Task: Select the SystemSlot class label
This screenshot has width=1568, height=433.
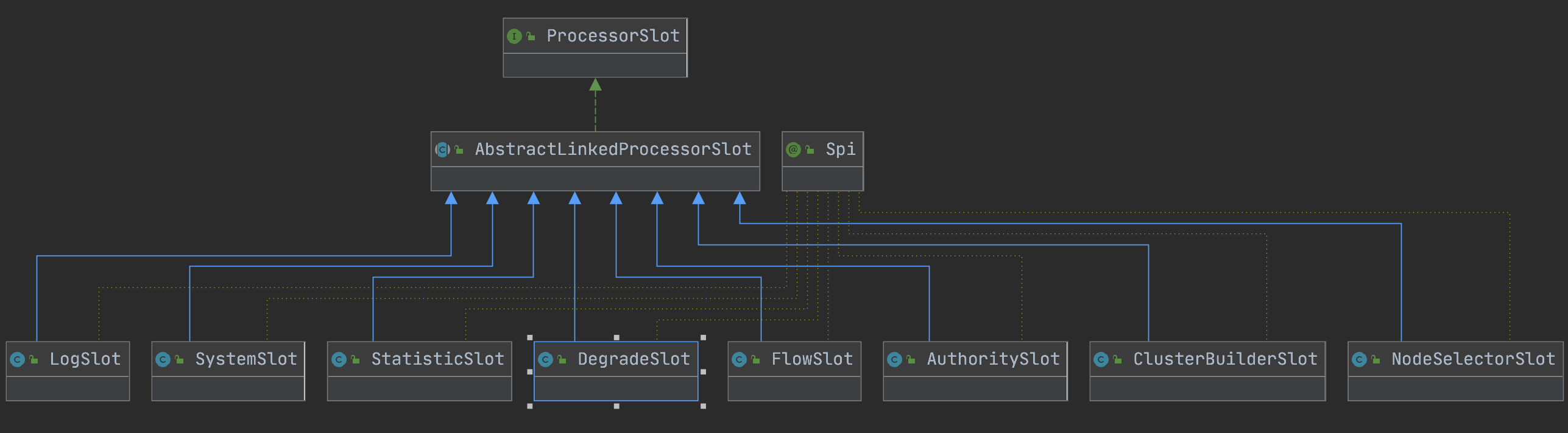Action: click(246, 359)
